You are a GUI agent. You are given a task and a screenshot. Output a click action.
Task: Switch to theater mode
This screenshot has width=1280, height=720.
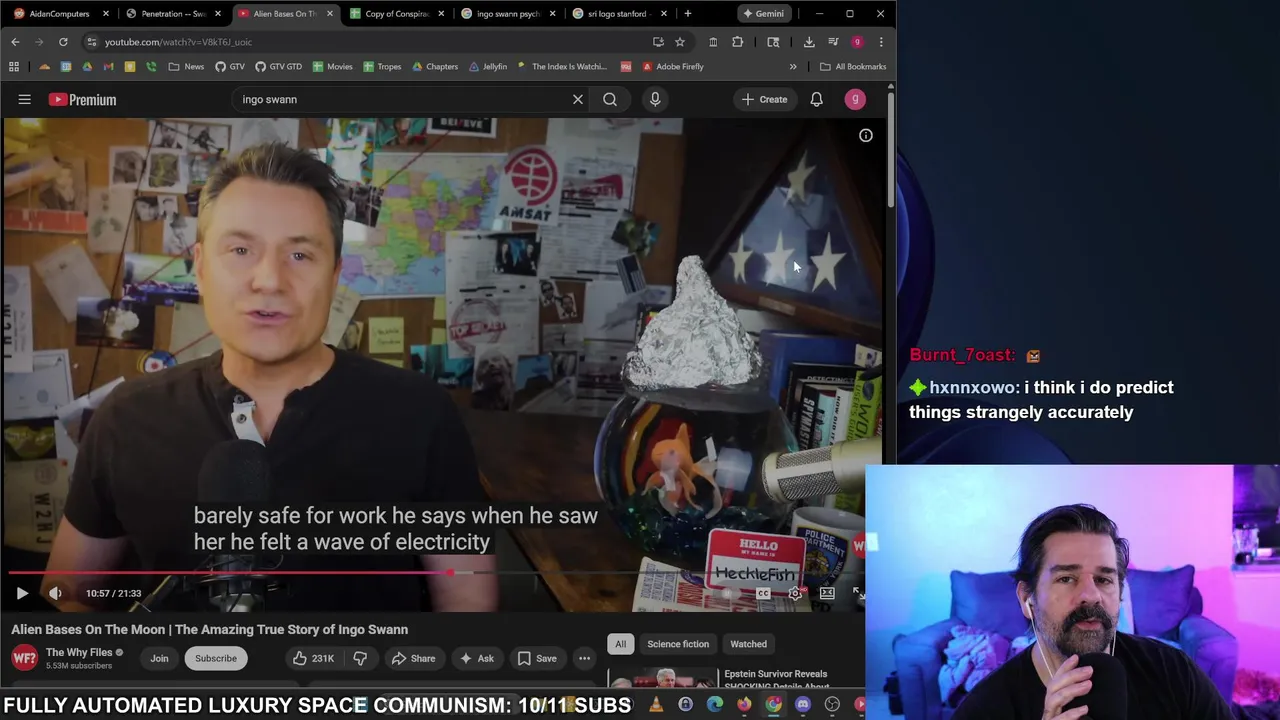827,593
